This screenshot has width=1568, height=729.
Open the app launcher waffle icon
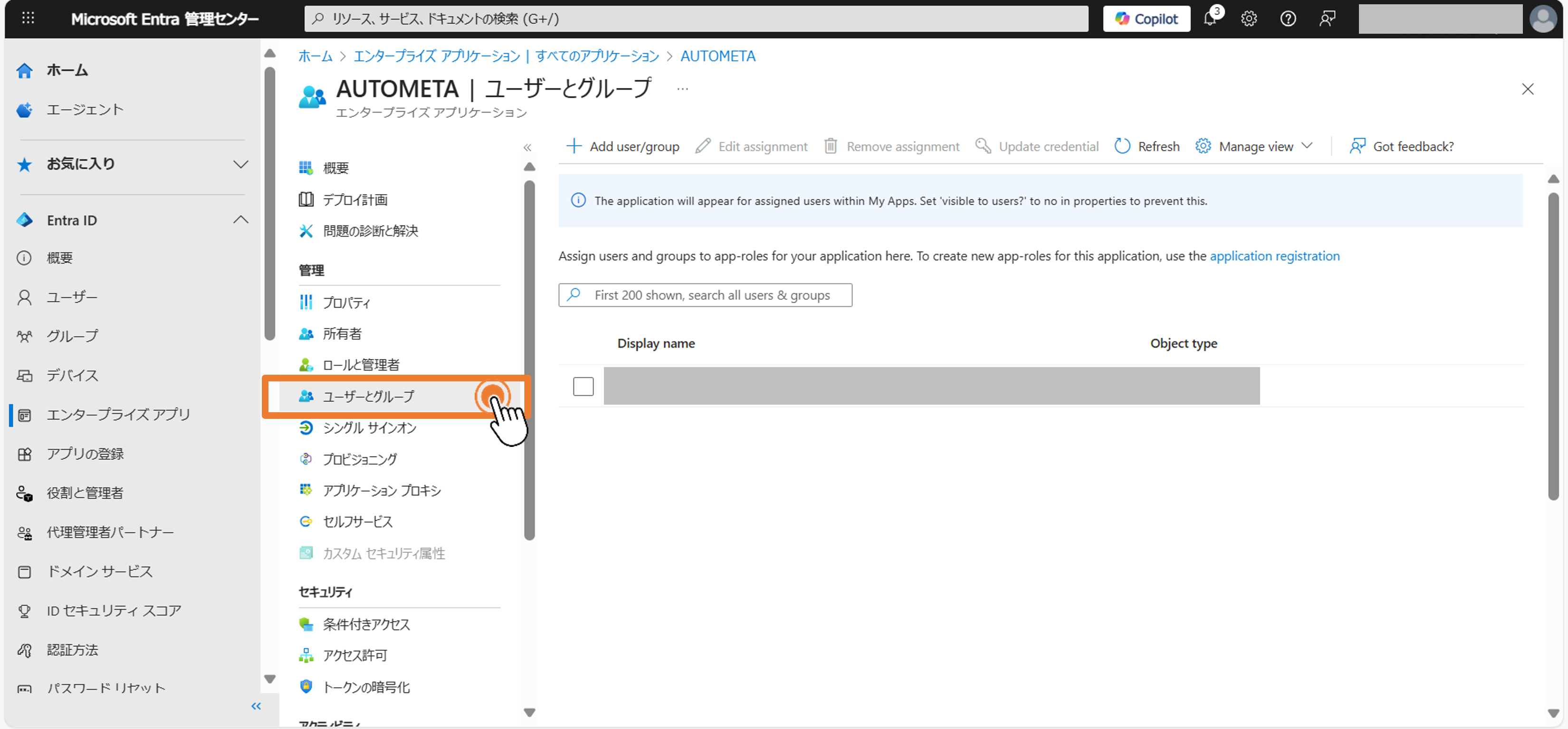tap(28, 18)
